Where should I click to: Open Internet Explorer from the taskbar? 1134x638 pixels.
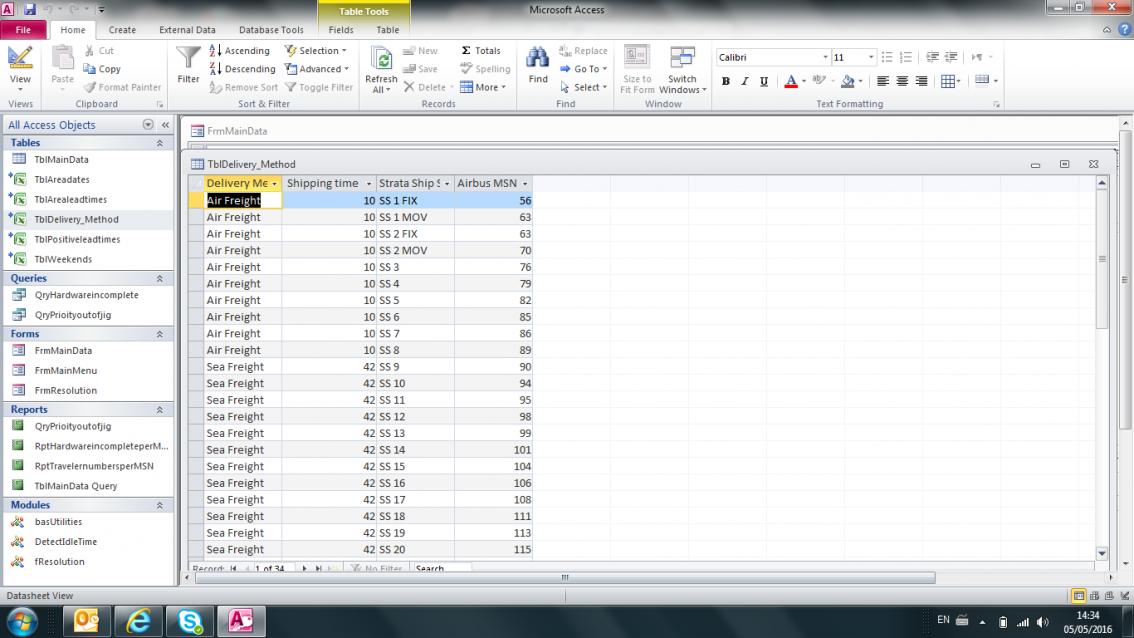(x=137, y=621)
